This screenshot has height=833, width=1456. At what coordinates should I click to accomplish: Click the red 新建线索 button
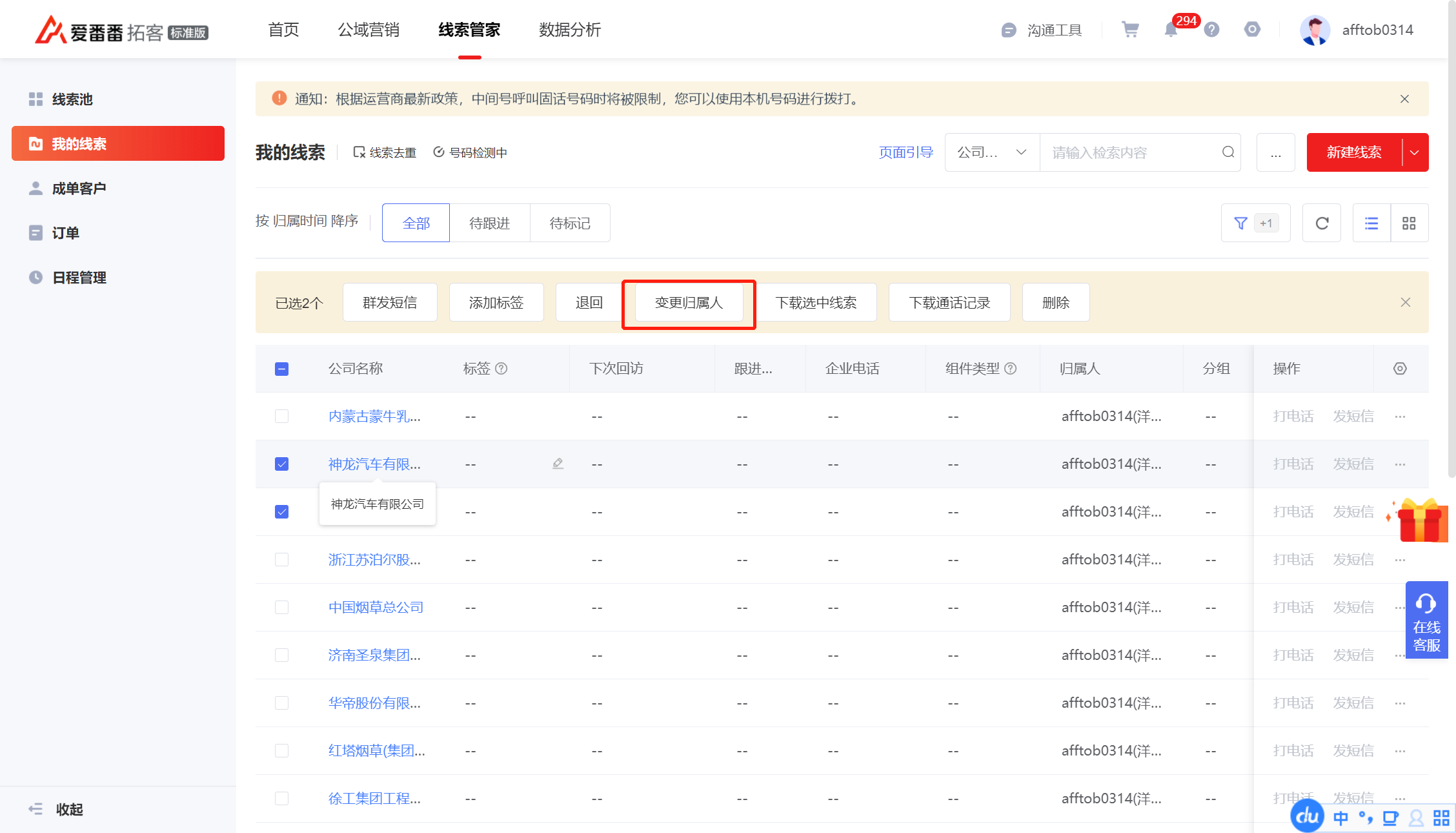coord(1354,152)
